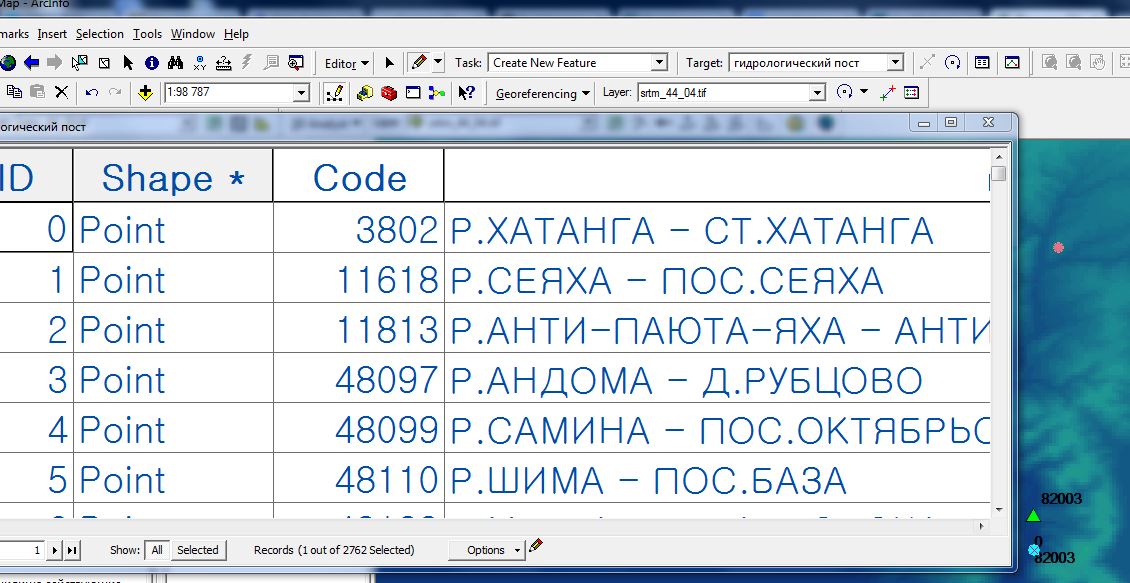Open the map scale 1:98 787 dropdown

[x=301, y=93]
